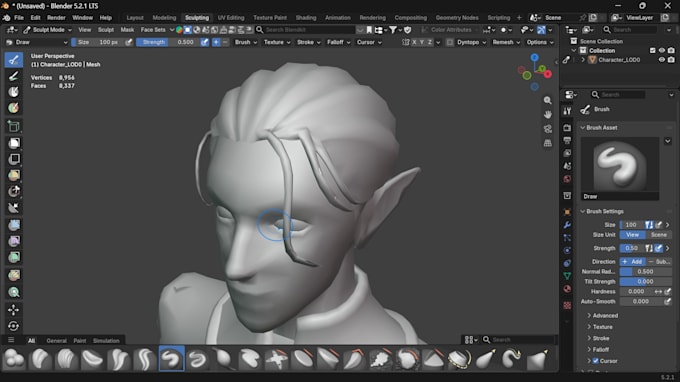
Task: Open the Modifiers wrench properties tab
Action: click(567, 225)
